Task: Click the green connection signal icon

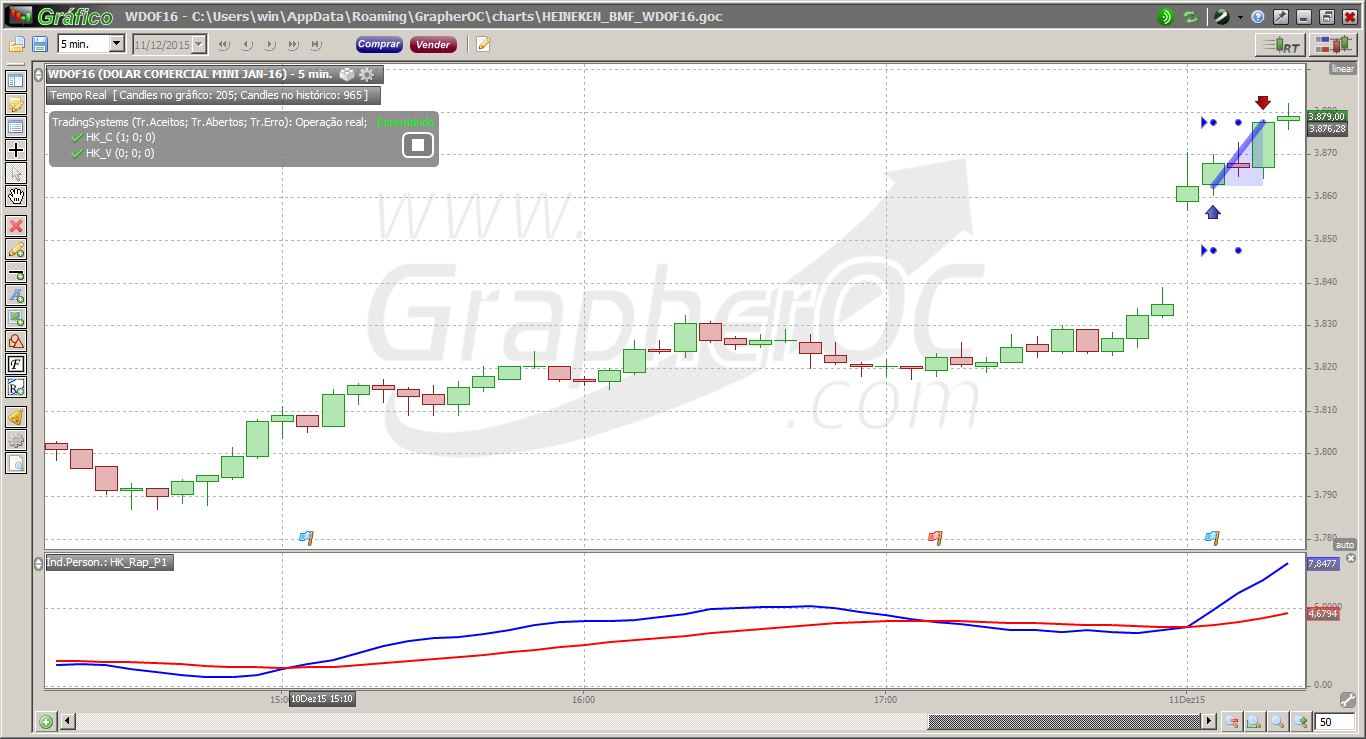Action: (1166, 17)
